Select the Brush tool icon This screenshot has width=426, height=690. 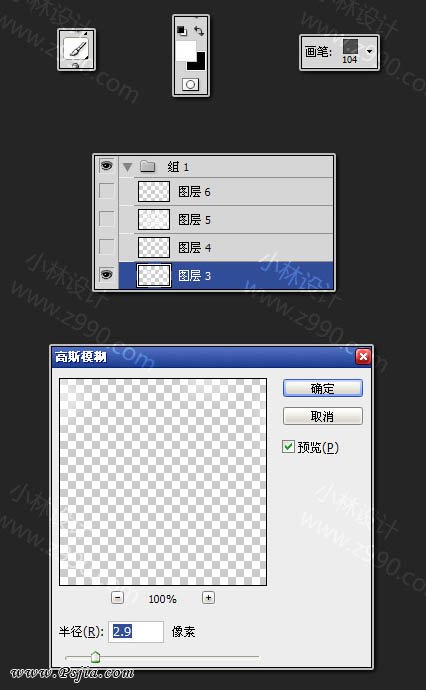[x=76, y=48]
